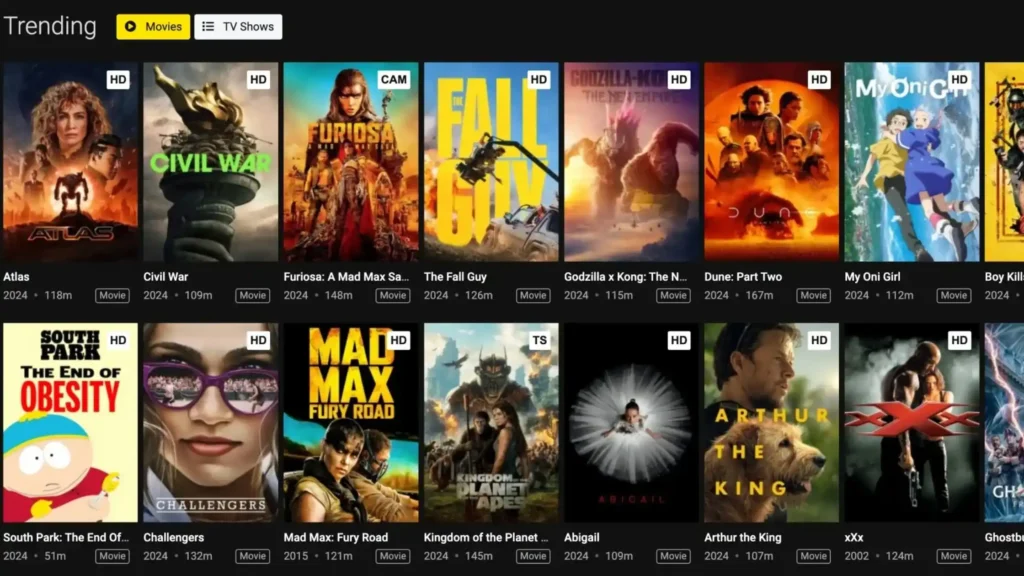Click the CAM badge on the Furiosa poster
Screen dimensions: 1024x576
[394, 80]
